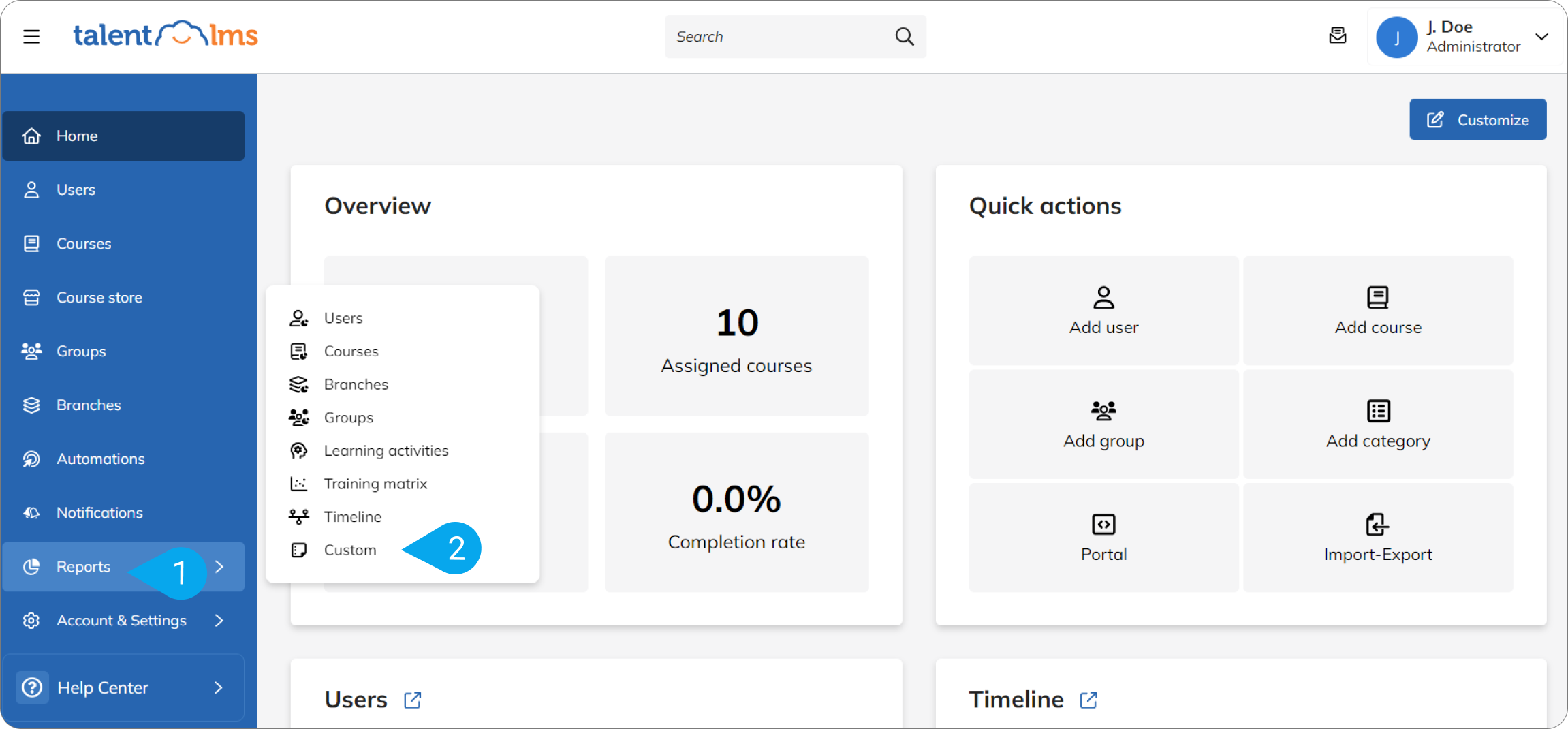
Task: Click the Groups sidebar icon
Action: click(x=31, y=352)
